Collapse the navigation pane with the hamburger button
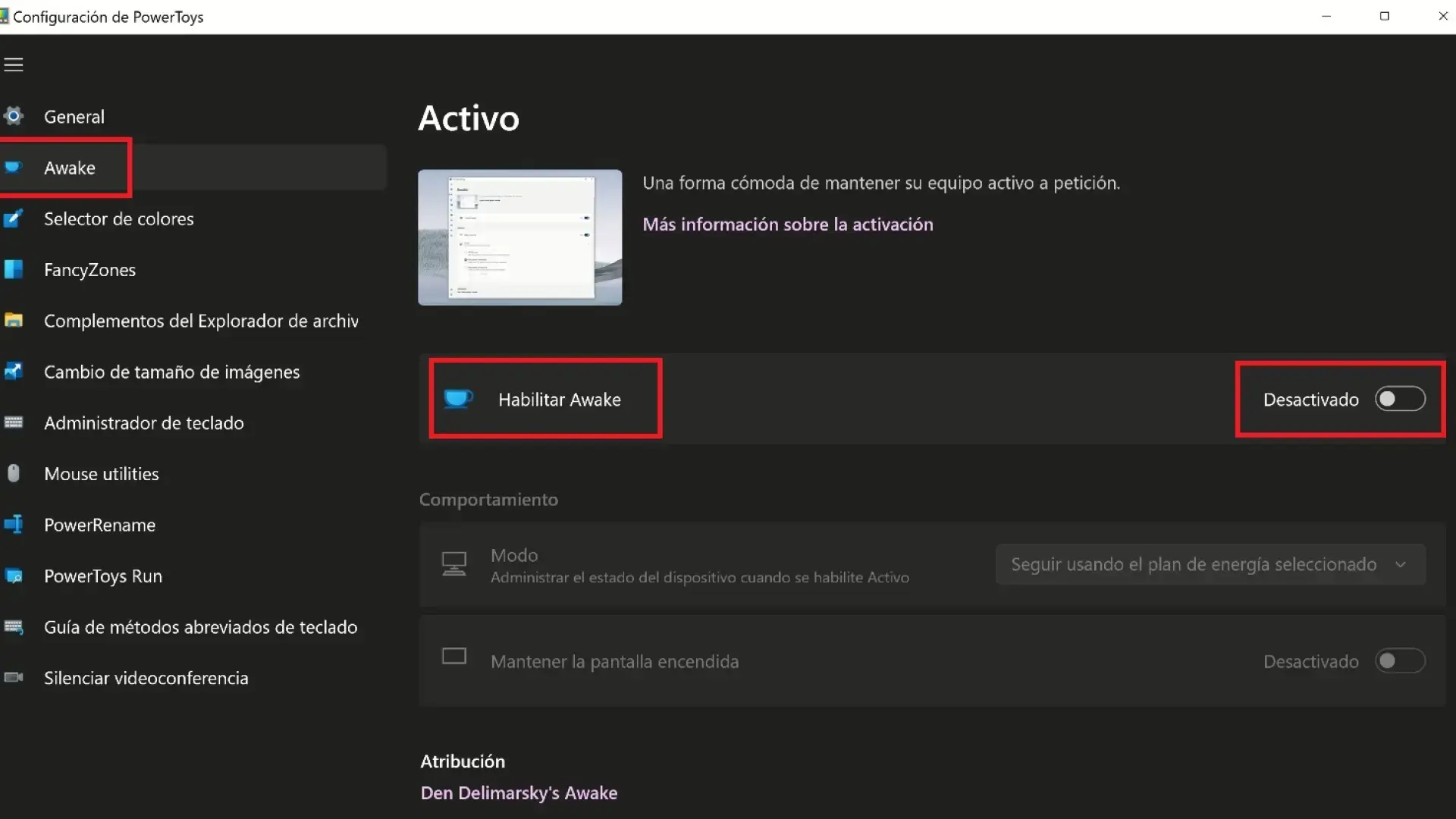The height and width of the screenshot is (819, 1456). (x=14, y=64)
